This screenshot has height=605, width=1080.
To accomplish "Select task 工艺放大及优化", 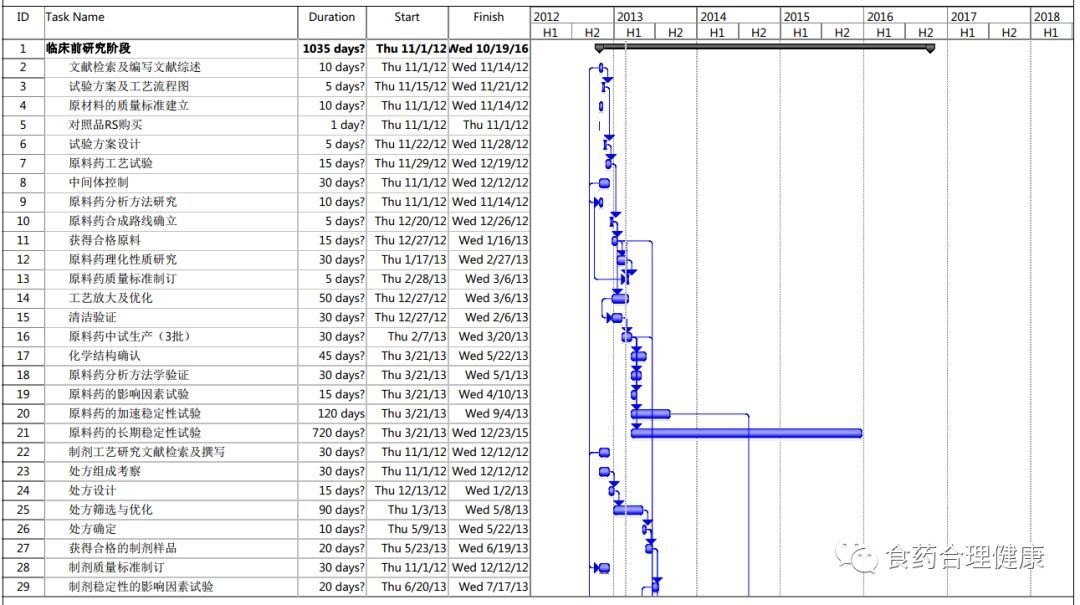I will (x=110, y=298).
